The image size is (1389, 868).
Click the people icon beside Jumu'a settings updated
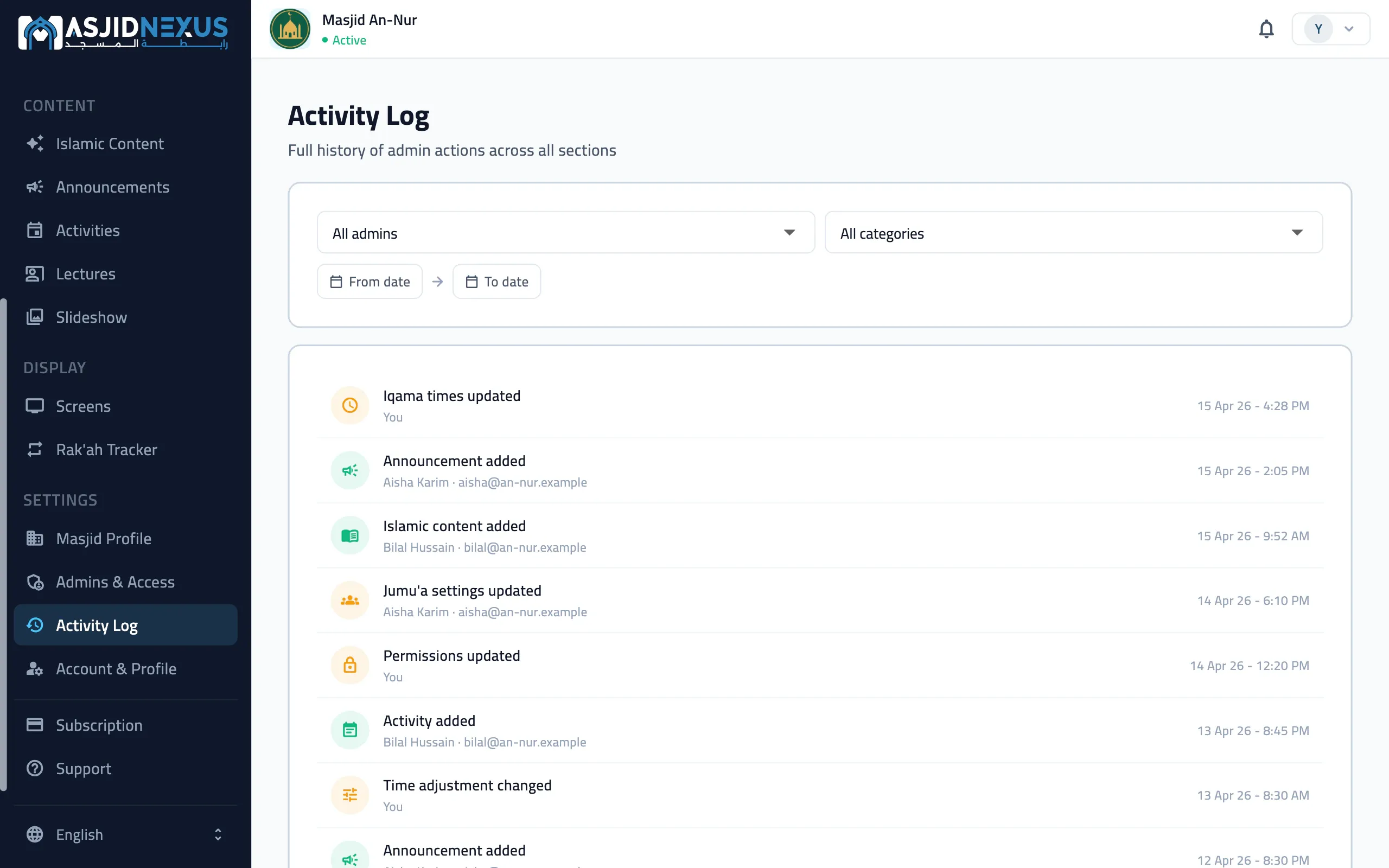(x=349, y=601)
